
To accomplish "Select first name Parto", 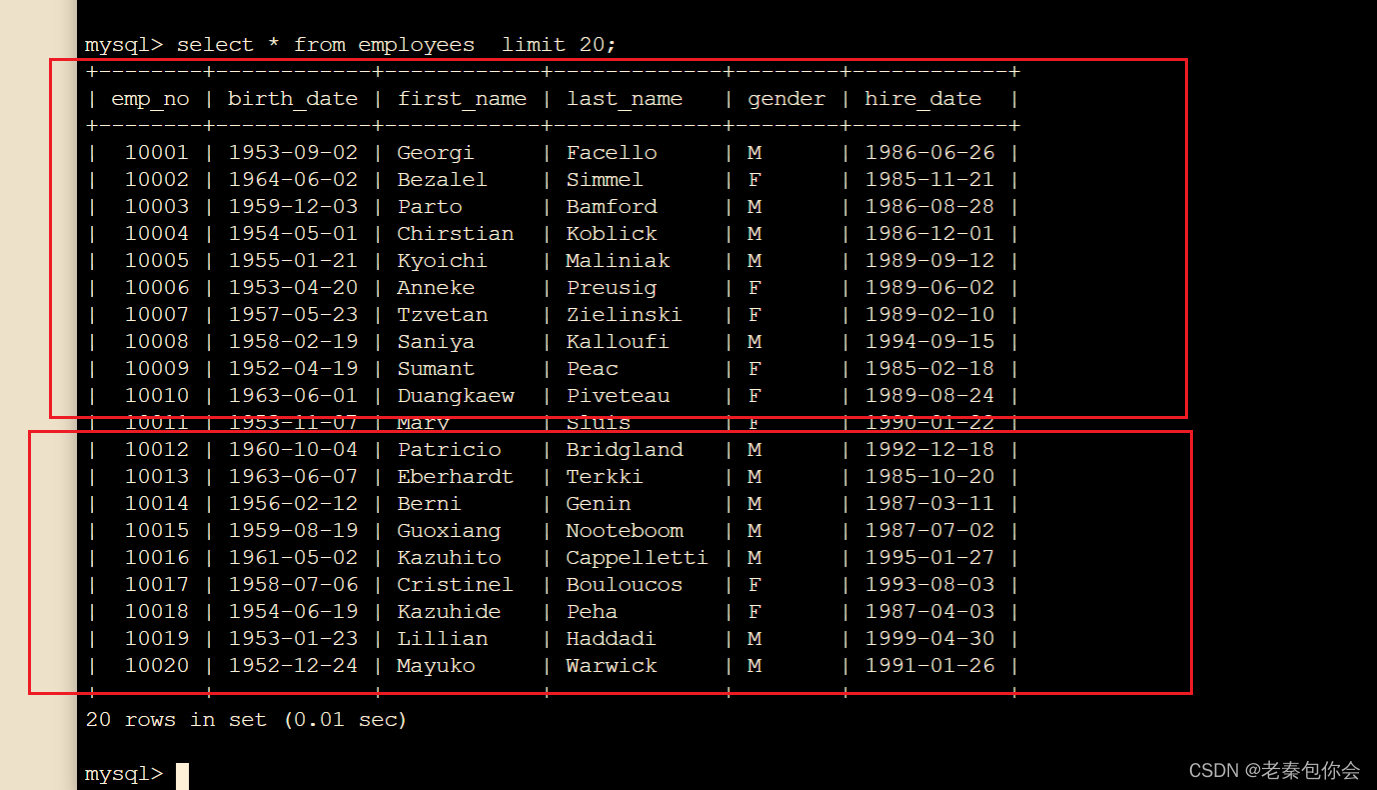I will (x=429, y=207).
